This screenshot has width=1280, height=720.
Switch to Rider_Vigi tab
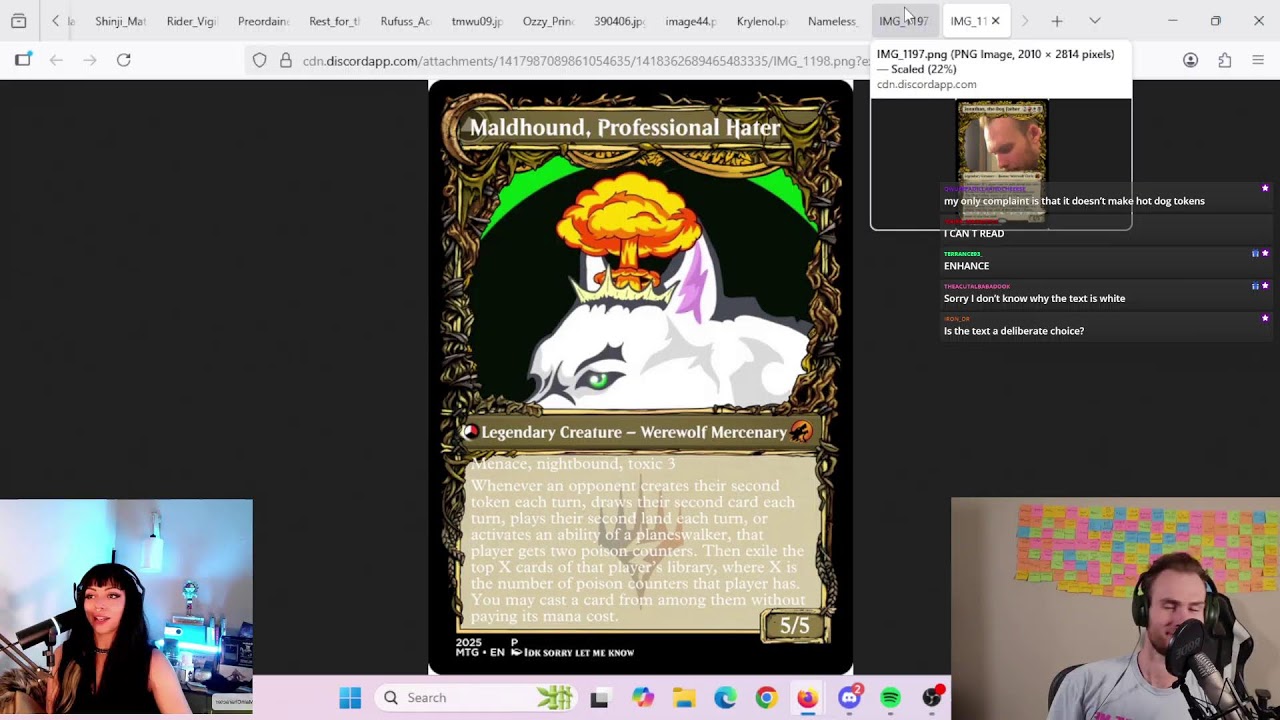tap(191, 21)
